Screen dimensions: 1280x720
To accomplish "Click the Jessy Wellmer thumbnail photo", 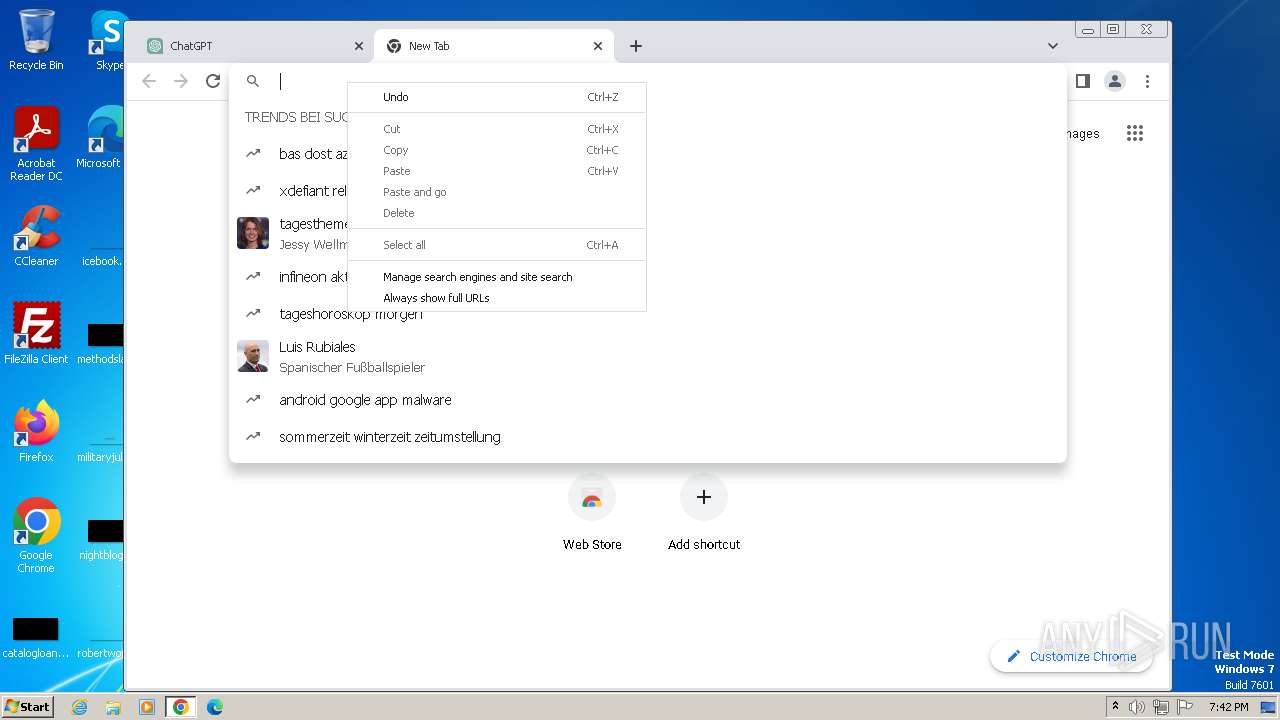I will click(253, 233).
